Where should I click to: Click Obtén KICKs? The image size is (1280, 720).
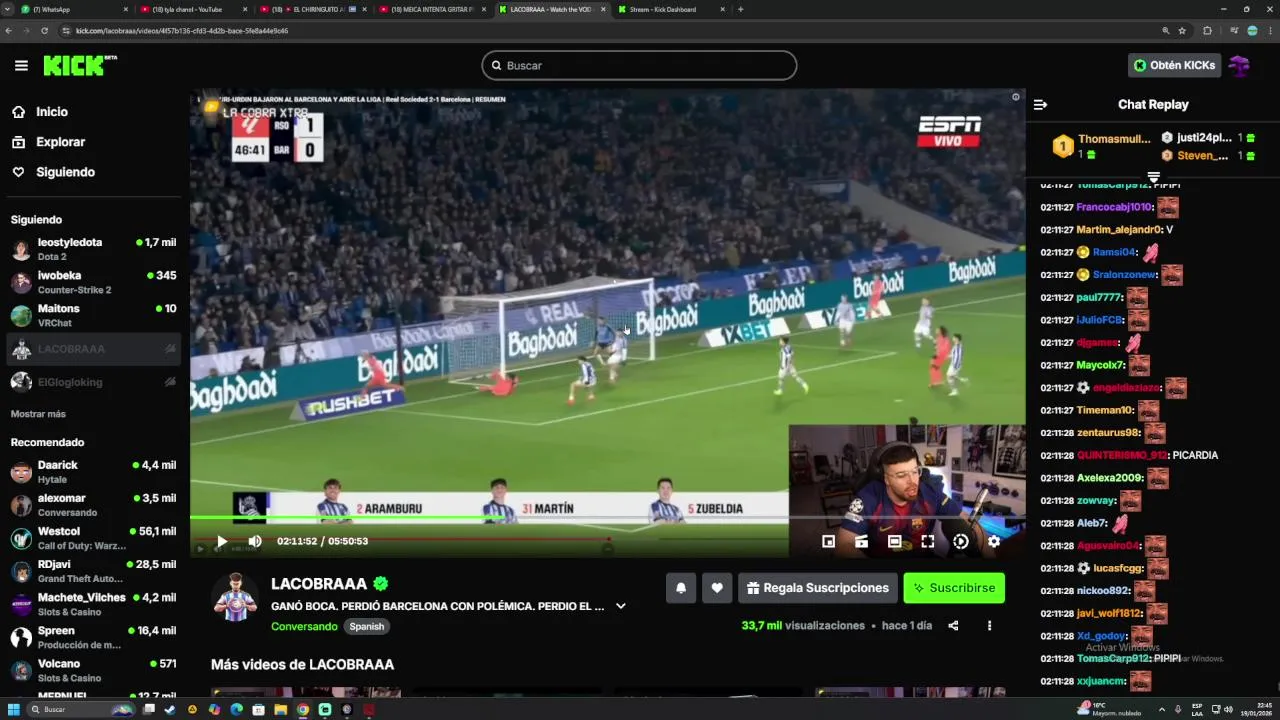tap(1174, 65)
